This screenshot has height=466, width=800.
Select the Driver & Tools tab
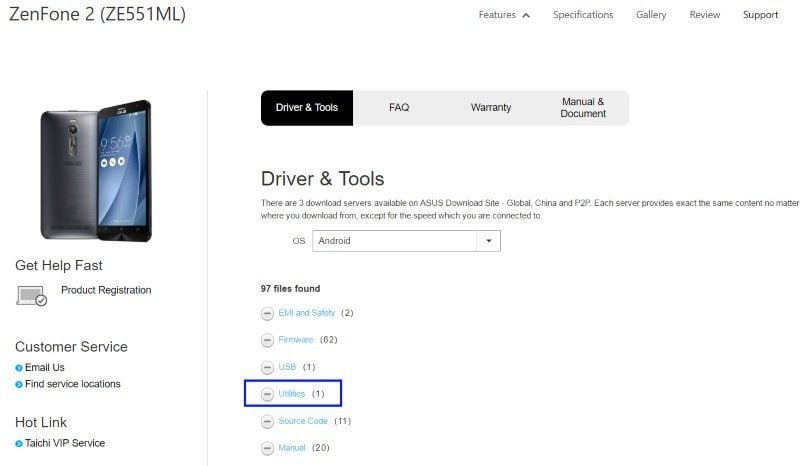[x=307, y=108]
